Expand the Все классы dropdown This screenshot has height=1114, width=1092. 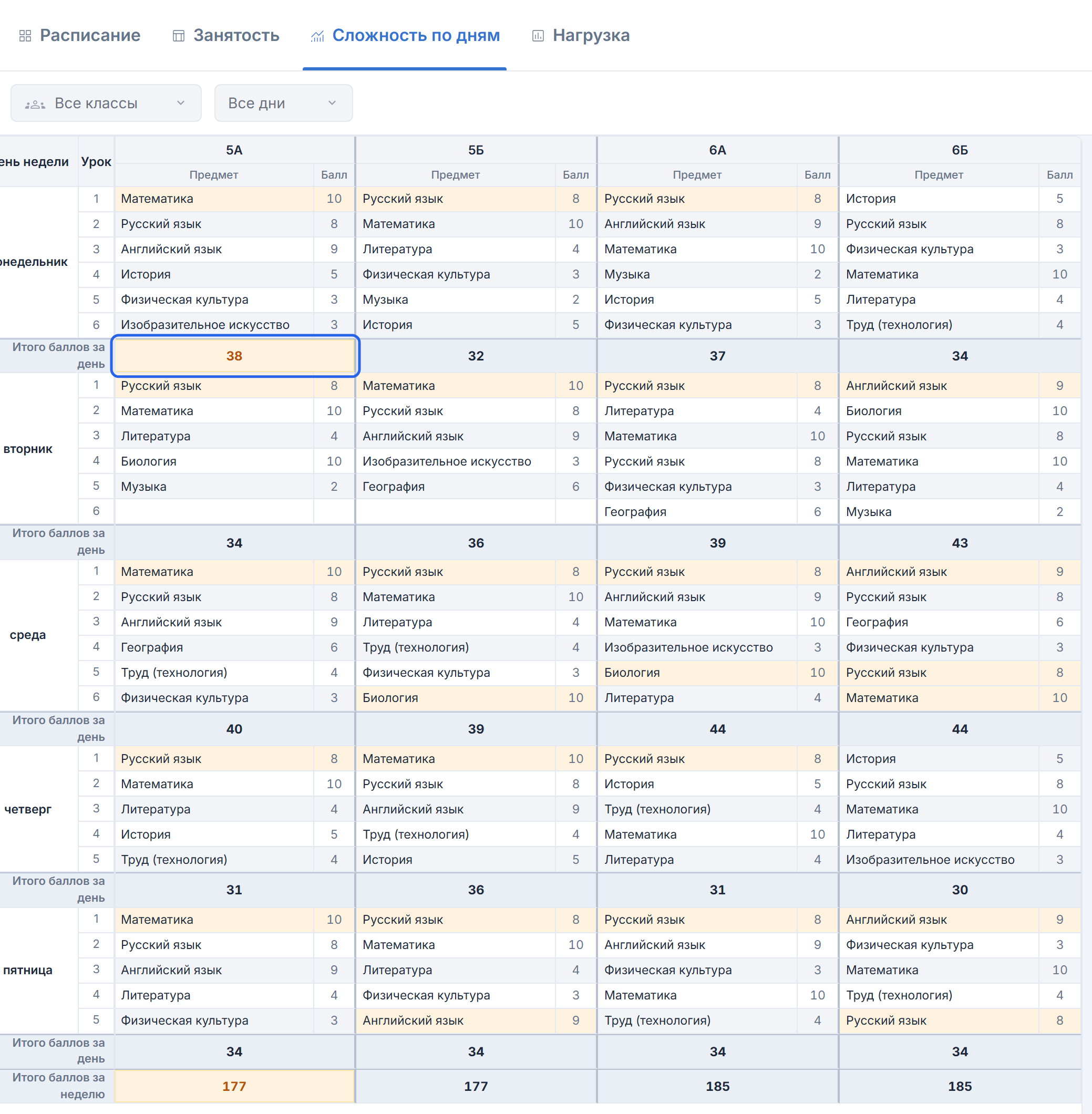point(106,103)
